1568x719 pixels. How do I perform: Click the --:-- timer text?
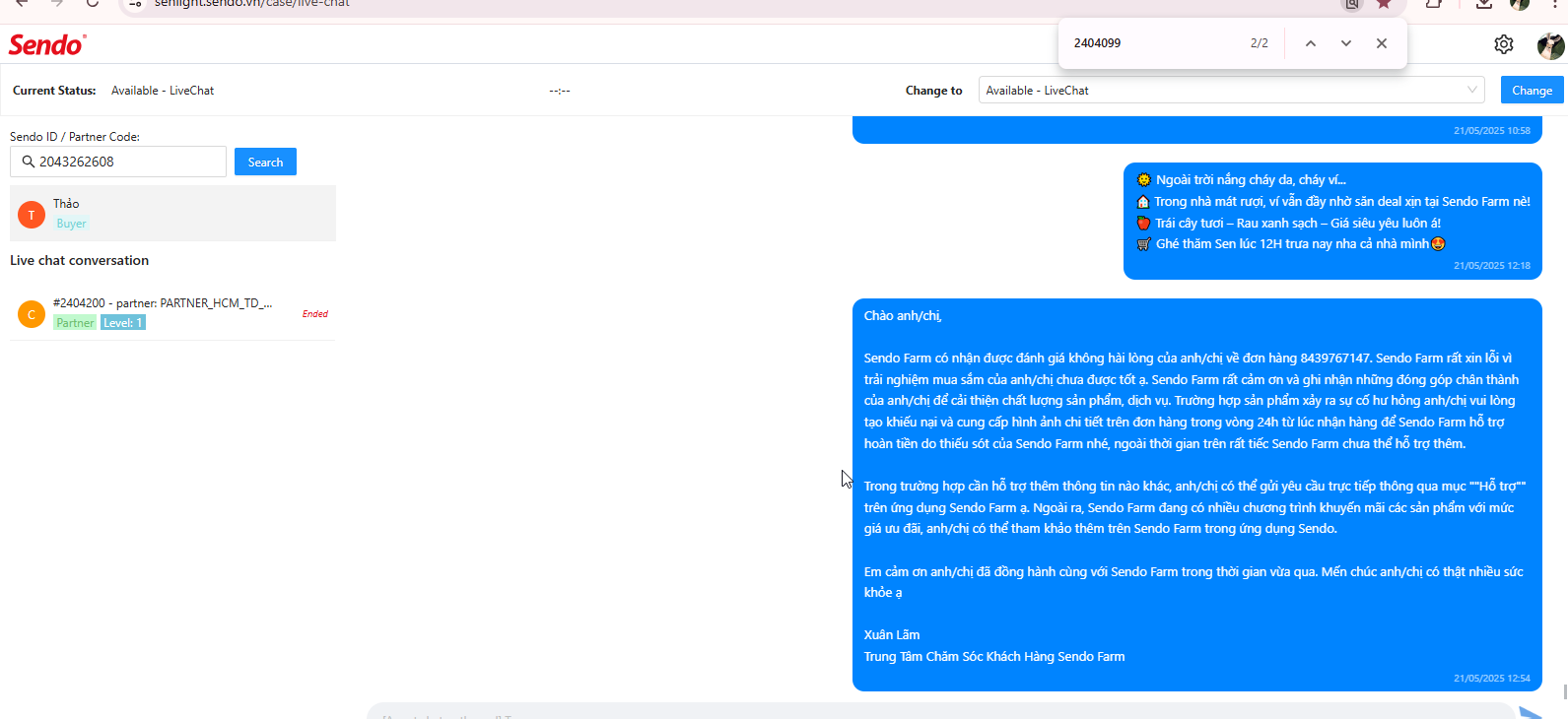coord(560,91)
